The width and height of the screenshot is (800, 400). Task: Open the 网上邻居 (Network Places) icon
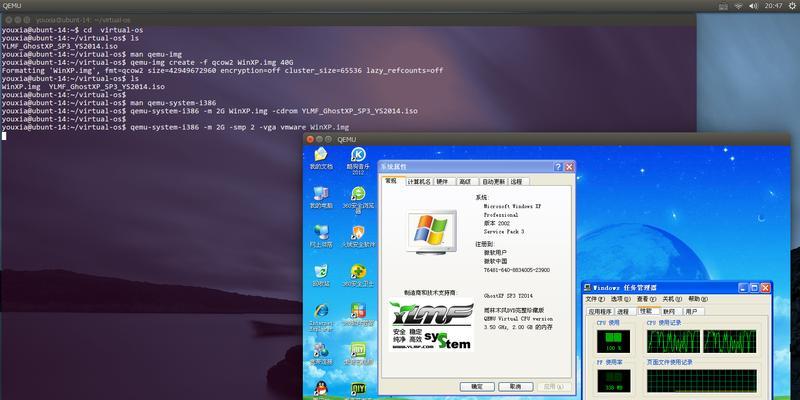point(320,236)
